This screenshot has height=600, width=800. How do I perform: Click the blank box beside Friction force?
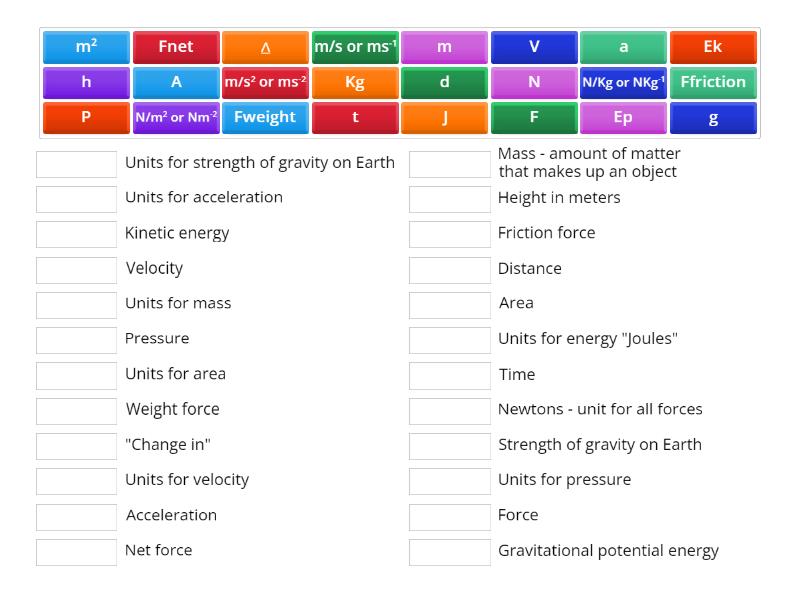pos(449,234)
